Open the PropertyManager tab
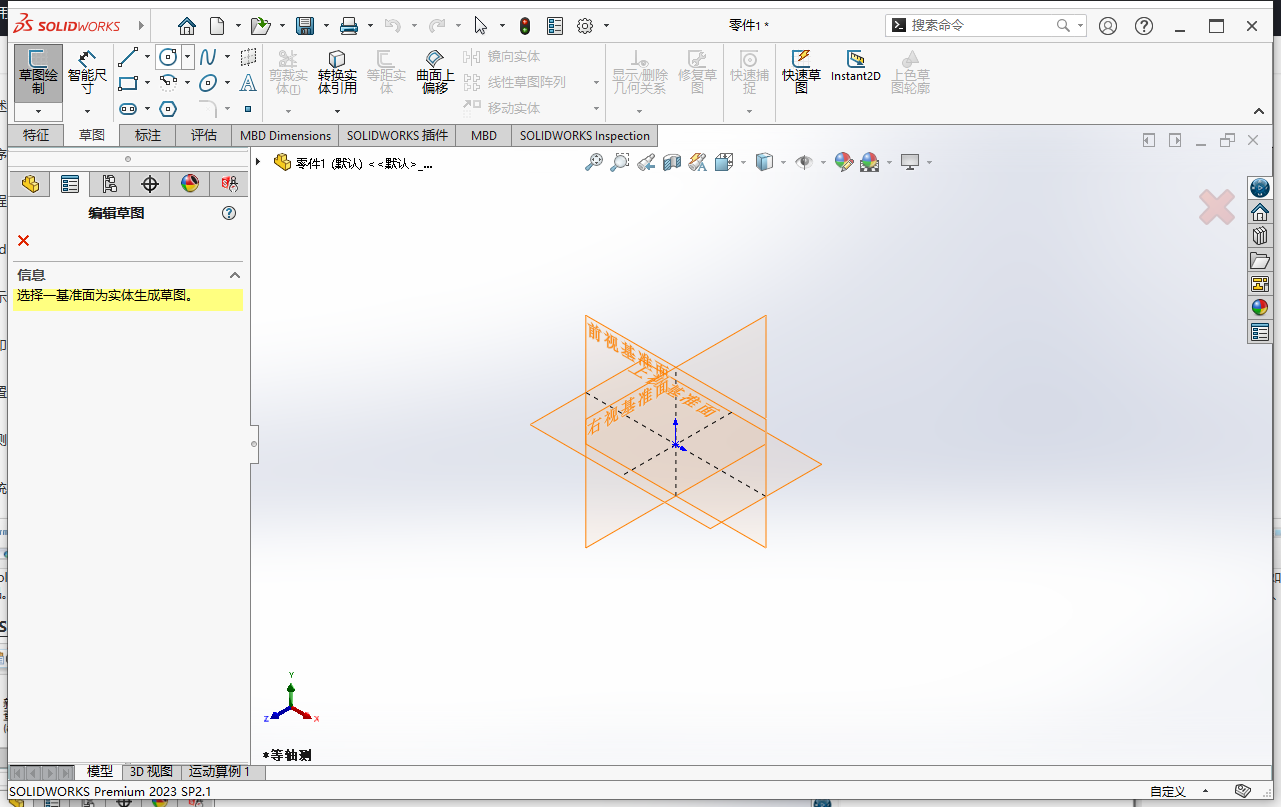 (70, 184)
